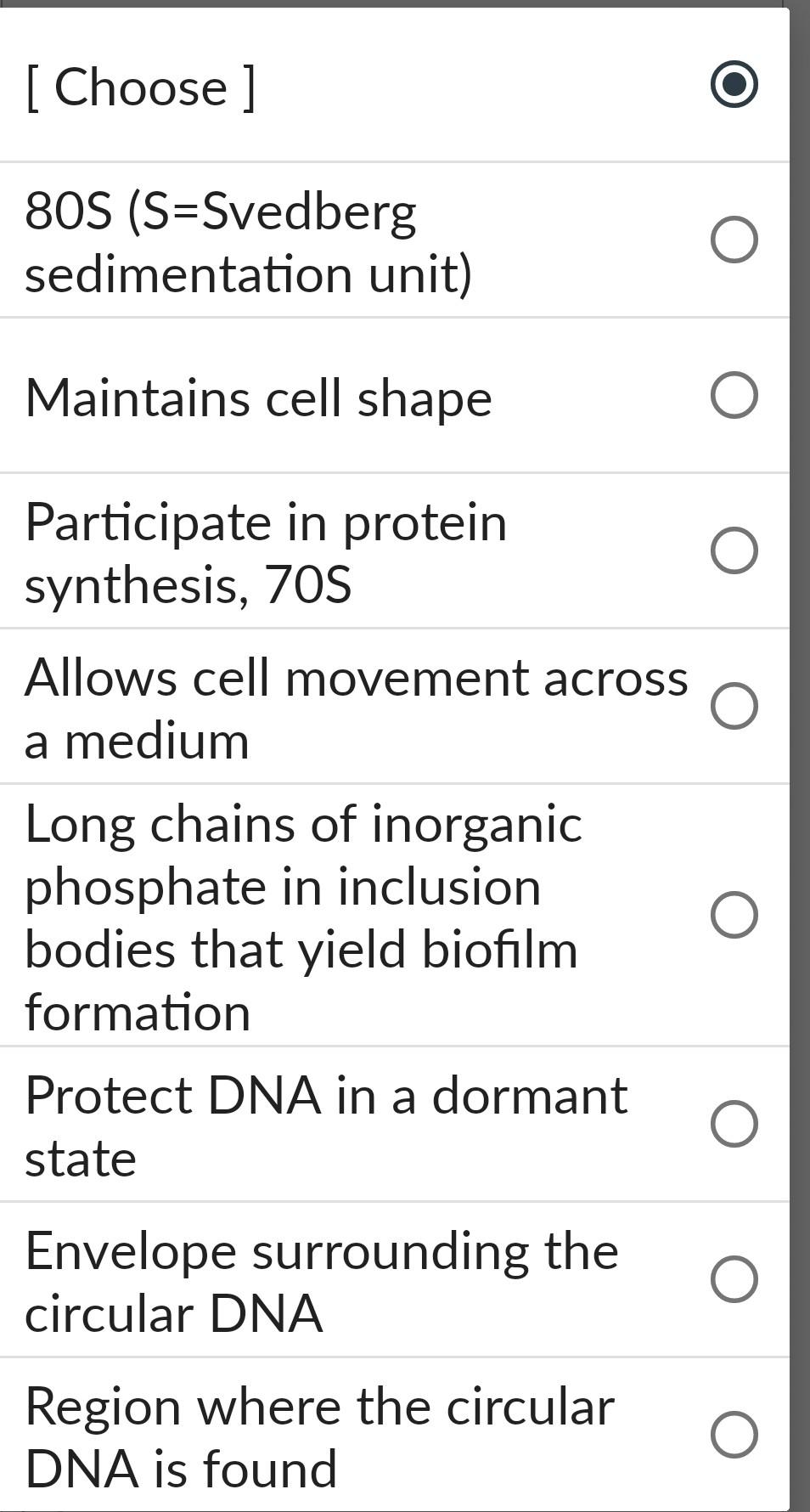Click the "Allows cell movement across a medium" text
Viewport: 810px width, 1512px height.
(x=340, y=708)
